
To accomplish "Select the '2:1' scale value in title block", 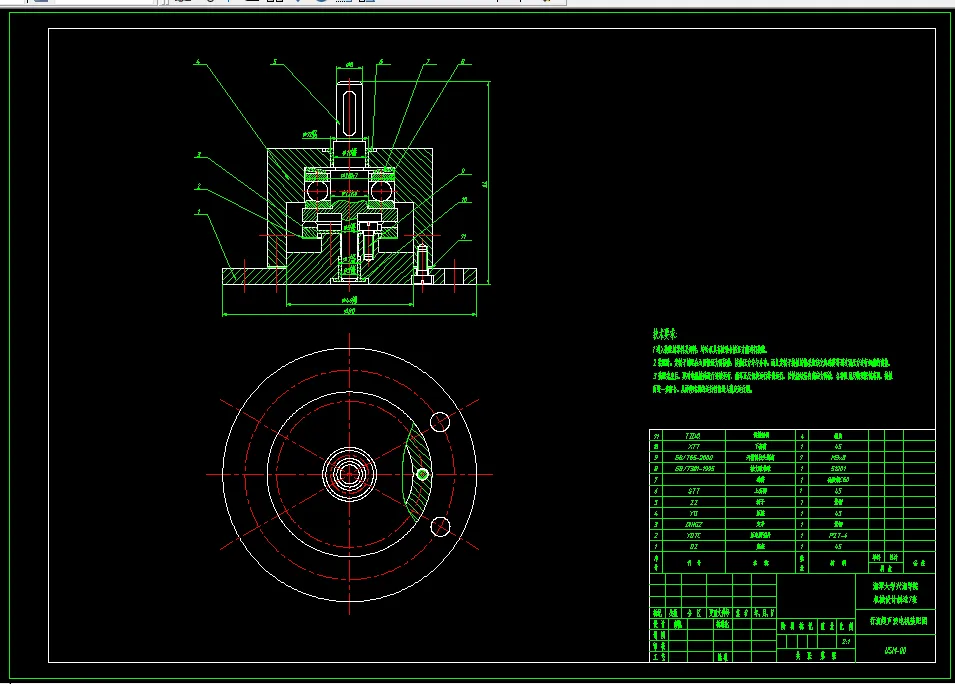I will click(x=846, y=641).
